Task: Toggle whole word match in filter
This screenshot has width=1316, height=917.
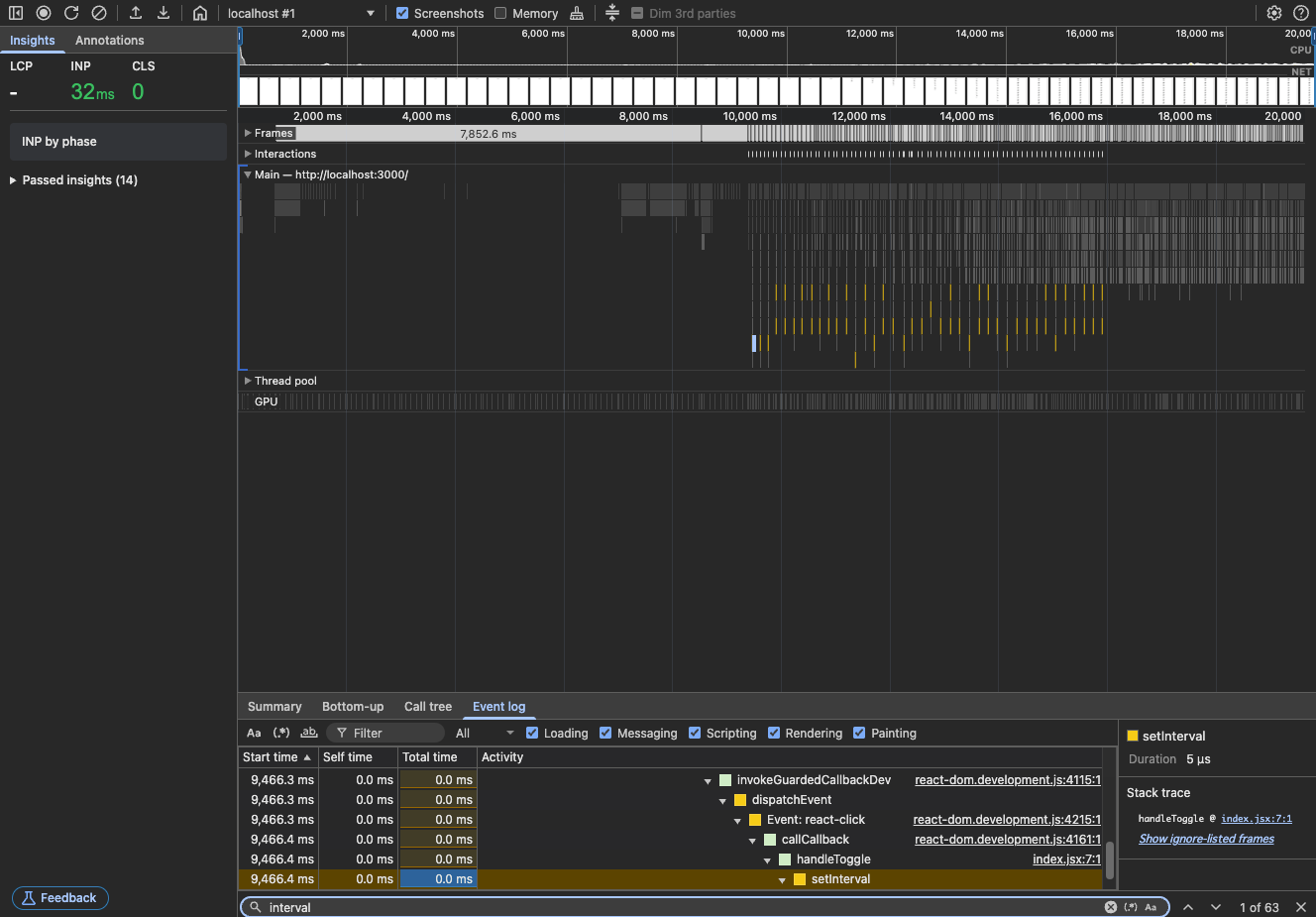Action: tap(309, 733)
